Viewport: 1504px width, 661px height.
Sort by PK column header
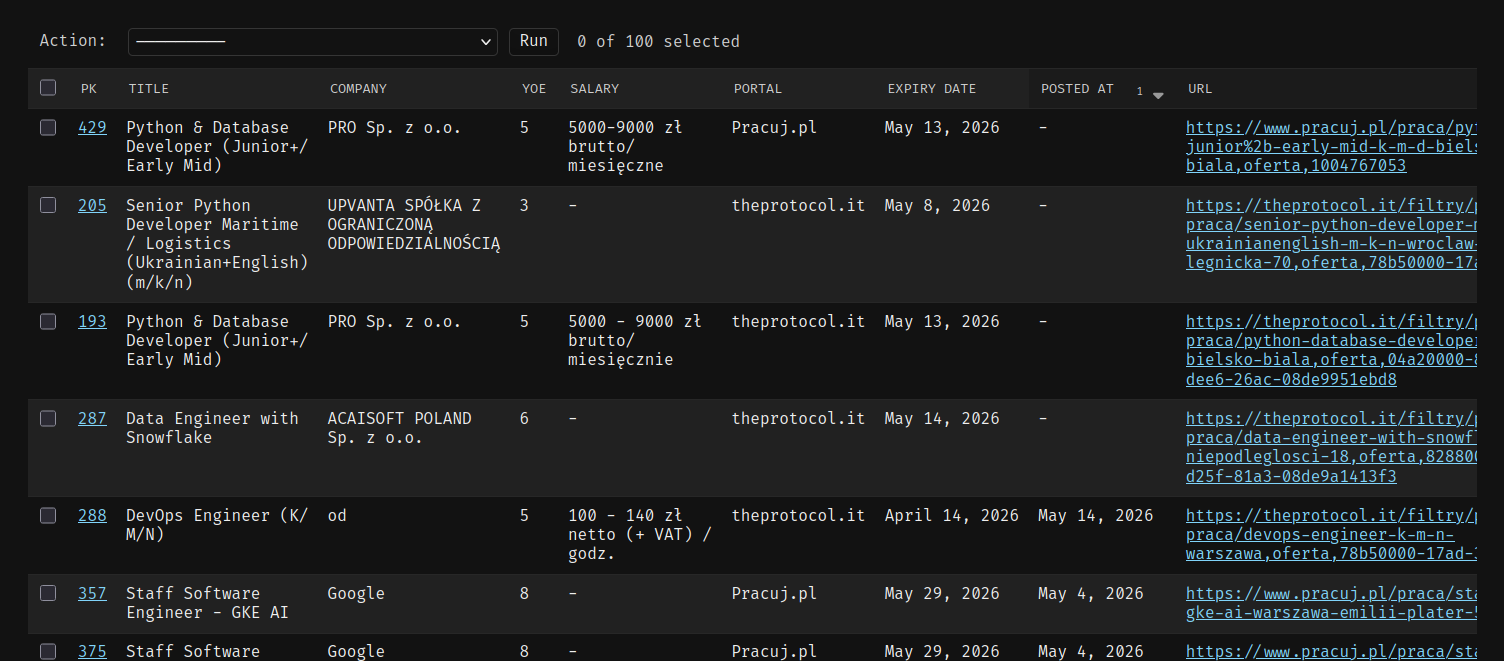click(89, 89)
